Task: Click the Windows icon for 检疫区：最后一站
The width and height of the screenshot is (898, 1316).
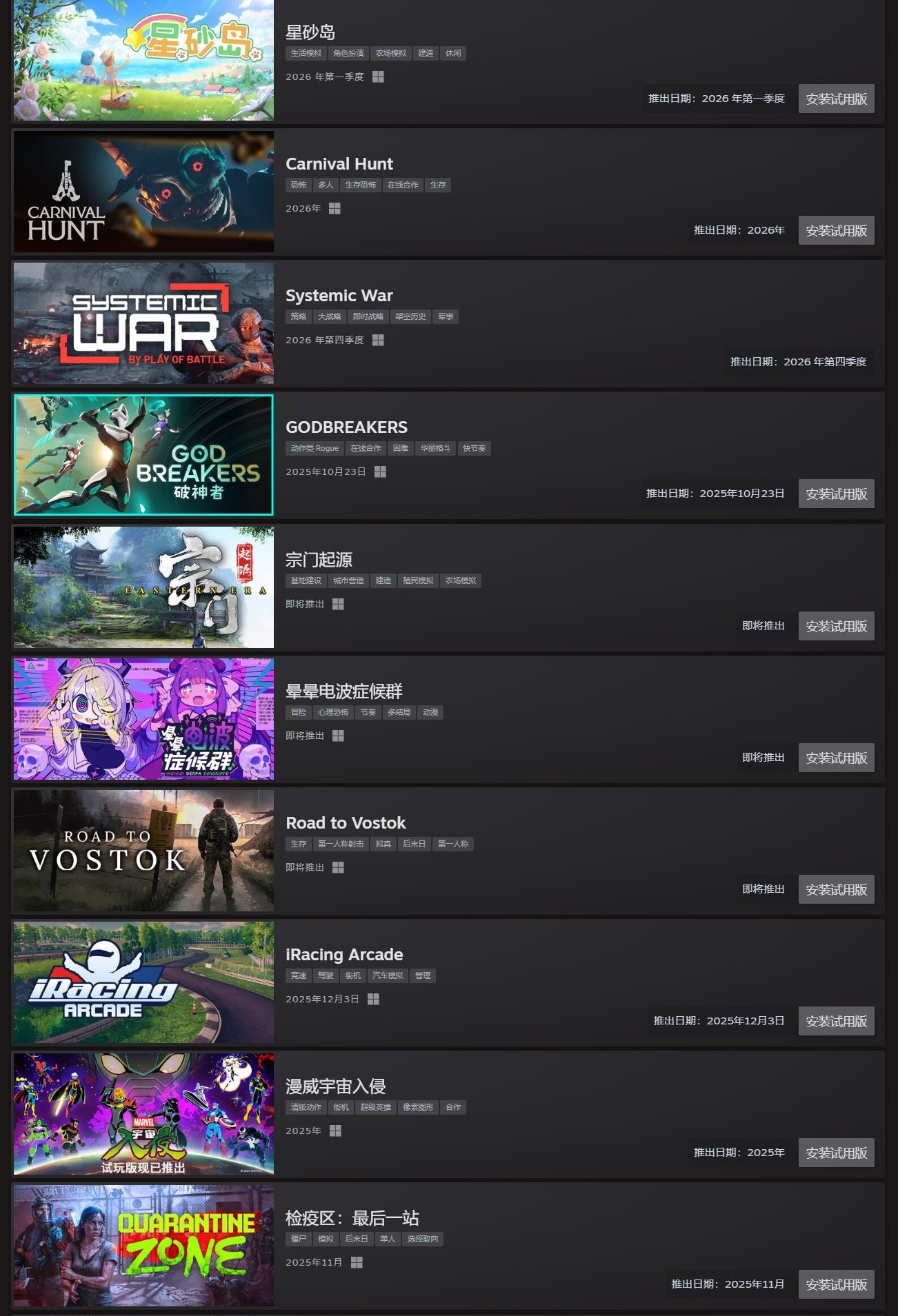Action: tap(357, 1262)
